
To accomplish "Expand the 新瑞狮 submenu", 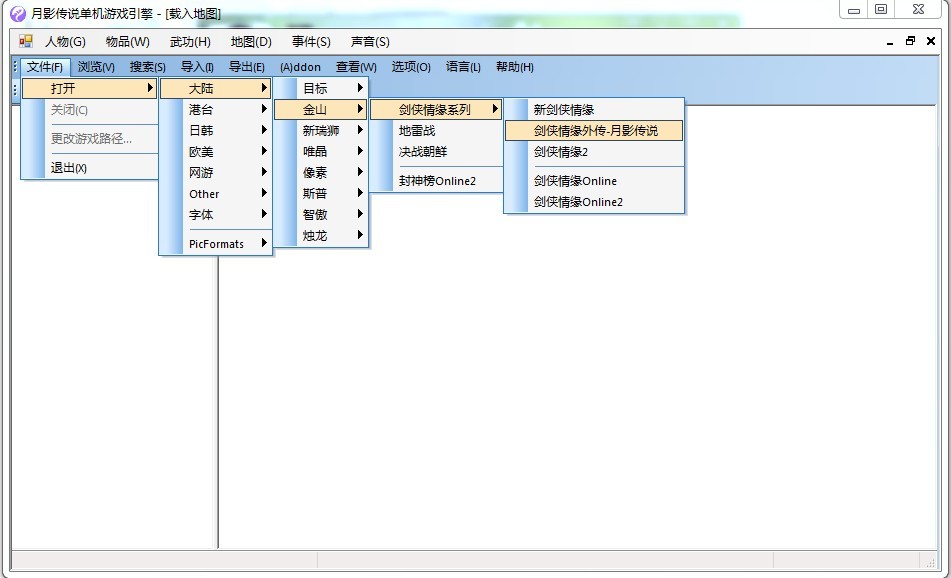I will tap(320, 130).
